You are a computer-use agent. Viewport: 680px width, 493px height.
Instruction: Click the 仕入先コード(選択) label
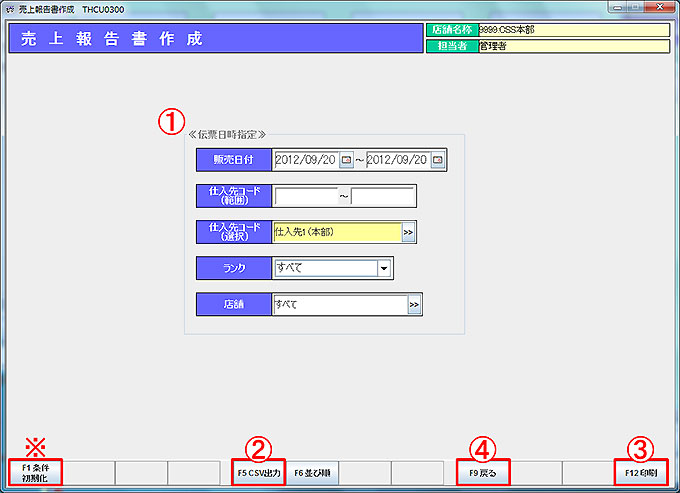click(234, 232)
